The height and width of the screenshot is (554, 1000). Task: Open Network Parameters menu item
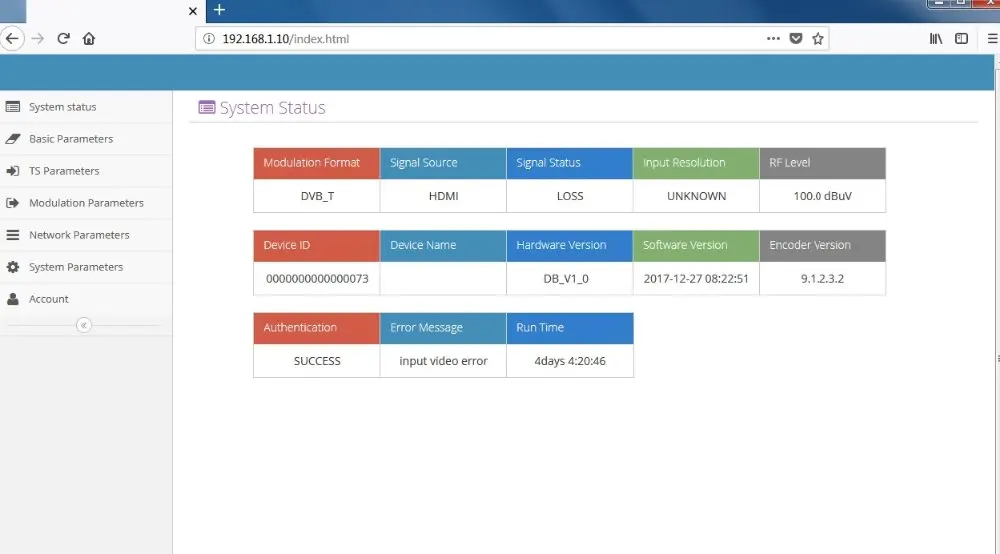pos(86,235)
